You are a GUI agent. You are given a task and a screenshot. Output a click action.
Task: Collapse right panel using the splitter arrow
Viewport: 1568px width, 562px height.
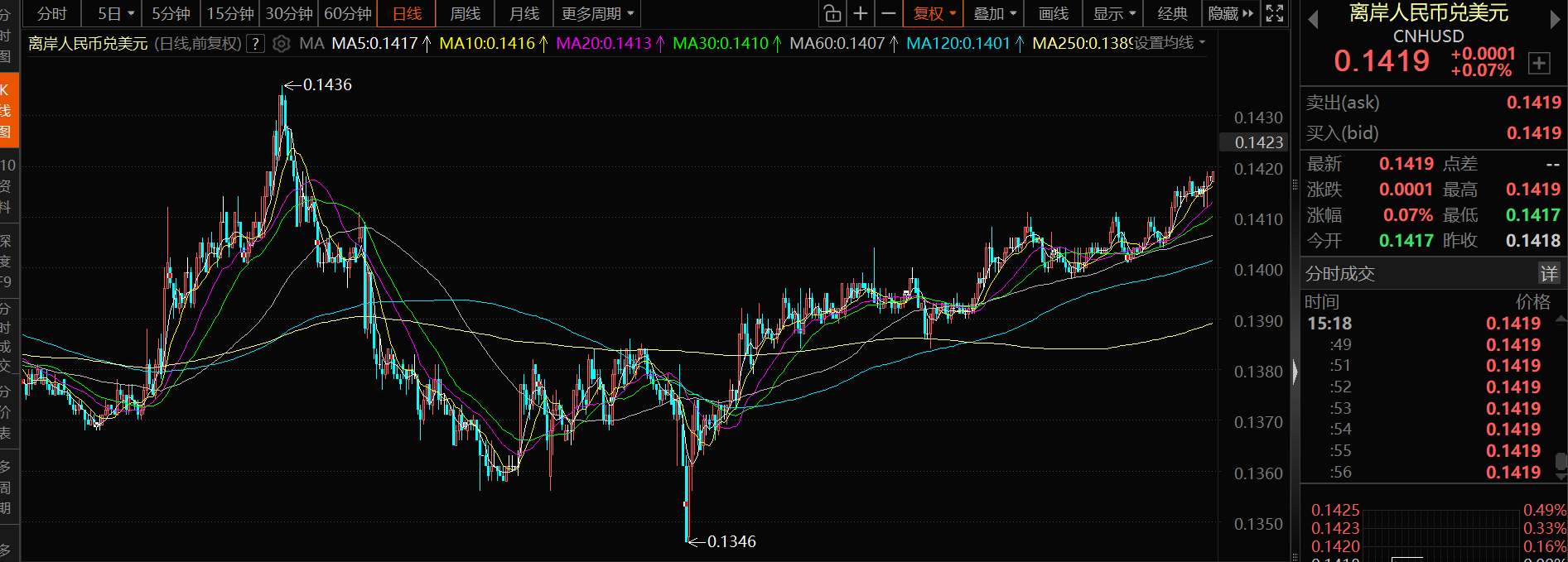click(x=1295, y=372)
